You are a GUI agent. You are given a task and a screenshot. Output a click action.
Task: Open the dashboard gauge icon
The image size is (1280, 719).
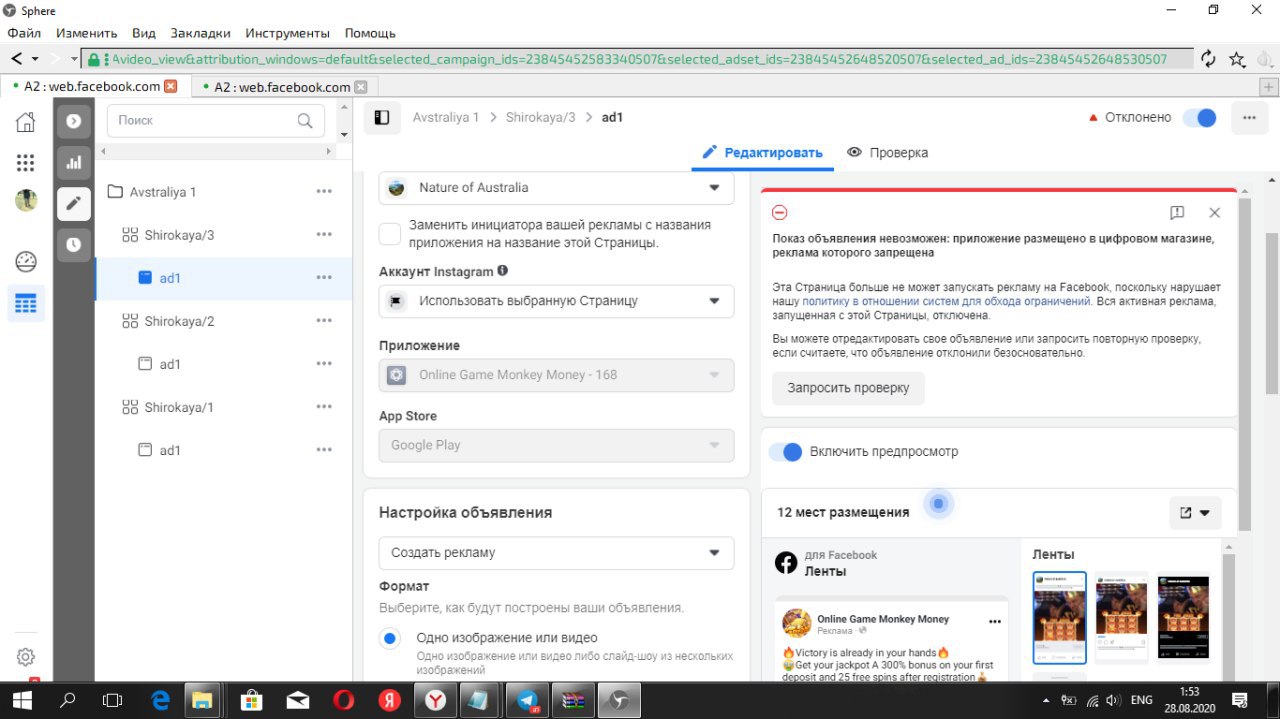26,262
